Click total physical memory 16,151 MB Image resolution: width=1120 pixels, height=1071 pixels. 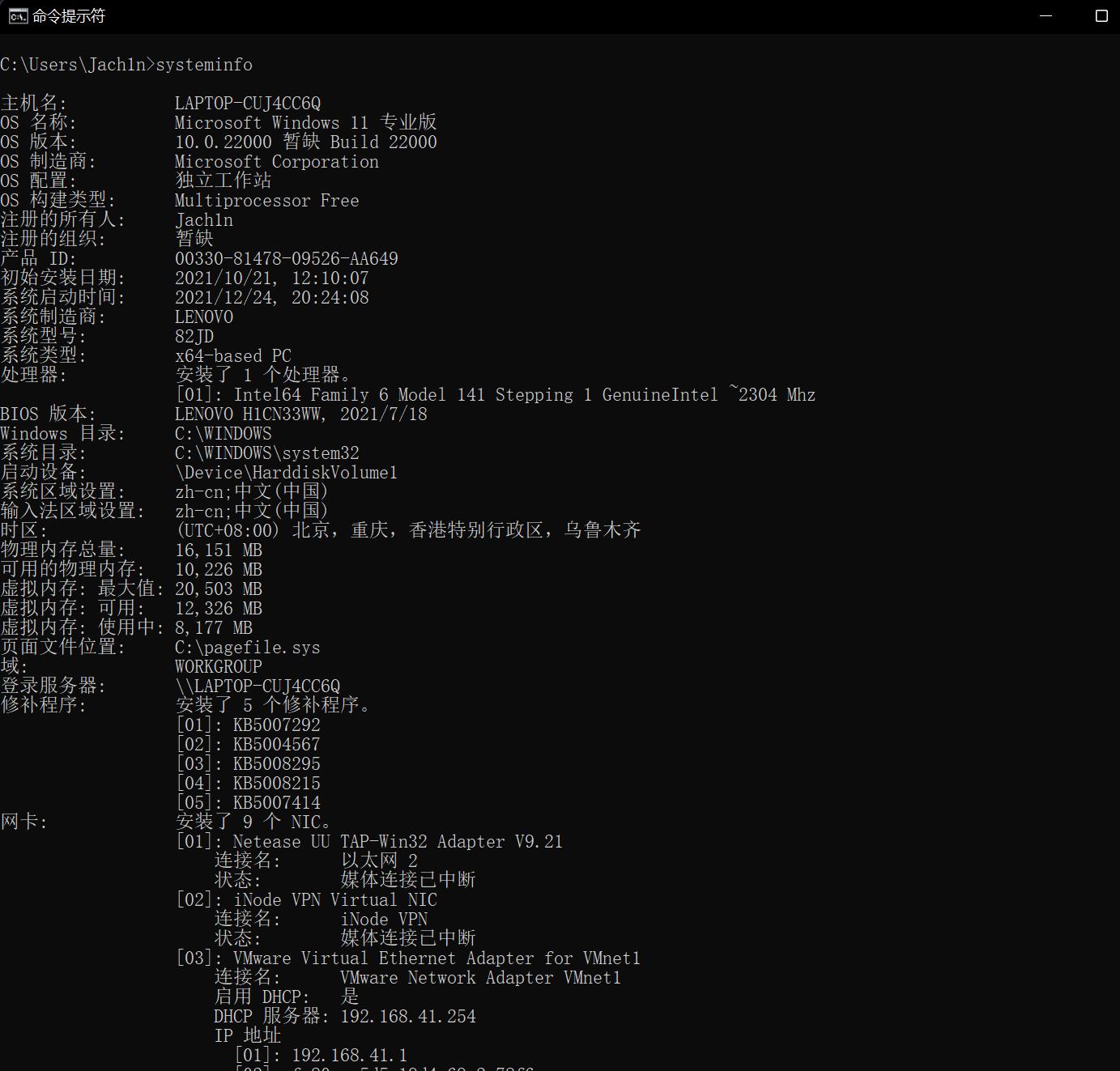pyautogui.click(x=219, y=550)
